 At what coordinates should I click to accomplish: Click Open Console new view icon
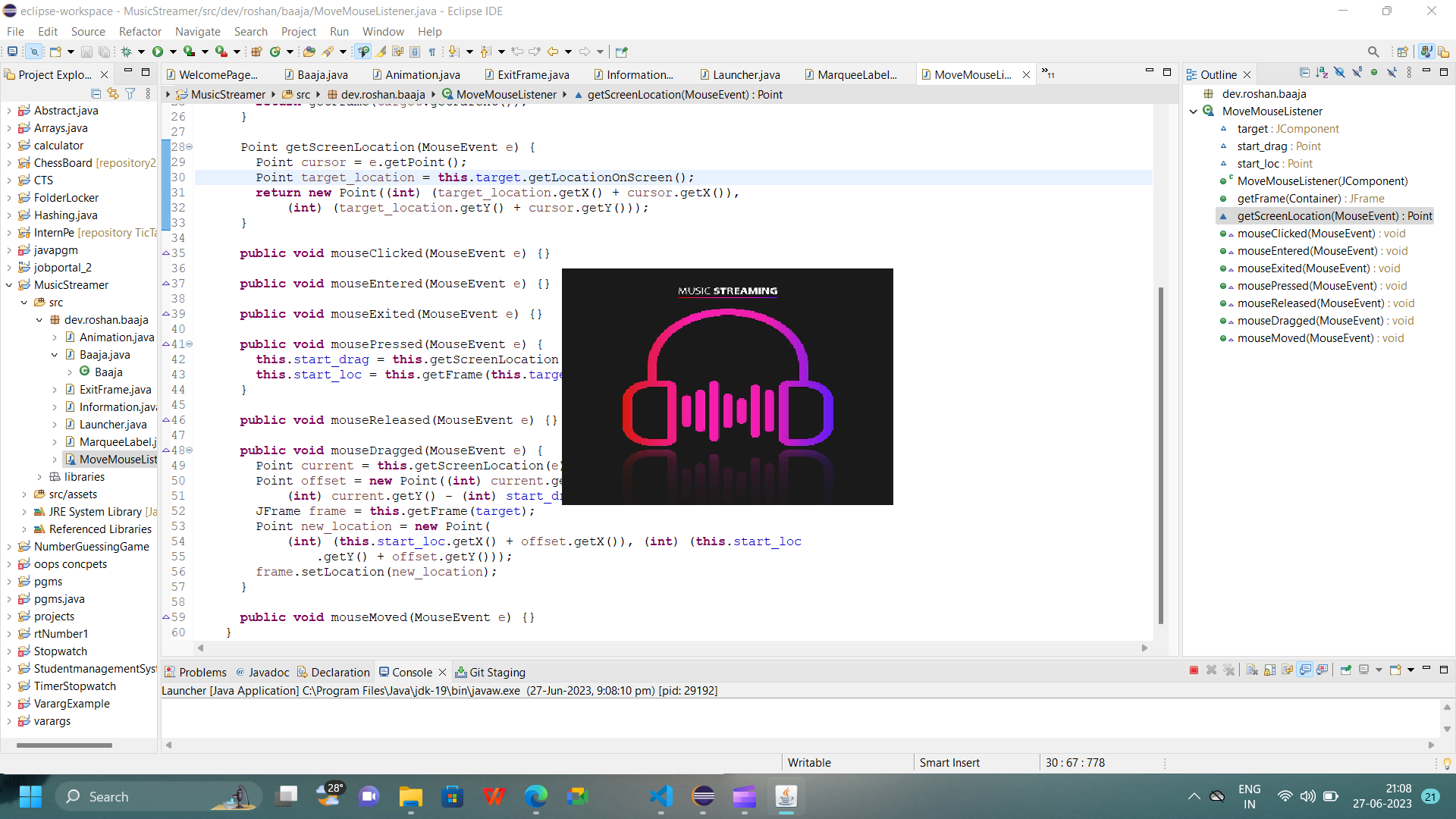1395,670
